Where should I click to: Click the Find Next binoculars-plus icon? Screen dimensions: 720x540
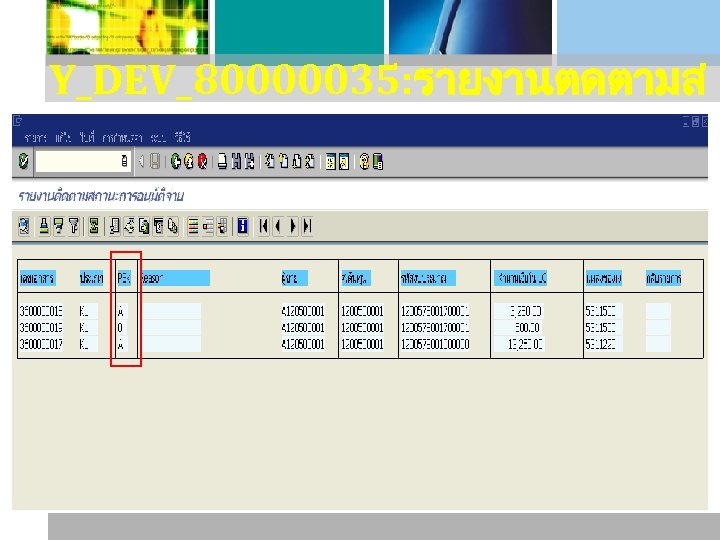click(249, 161)
